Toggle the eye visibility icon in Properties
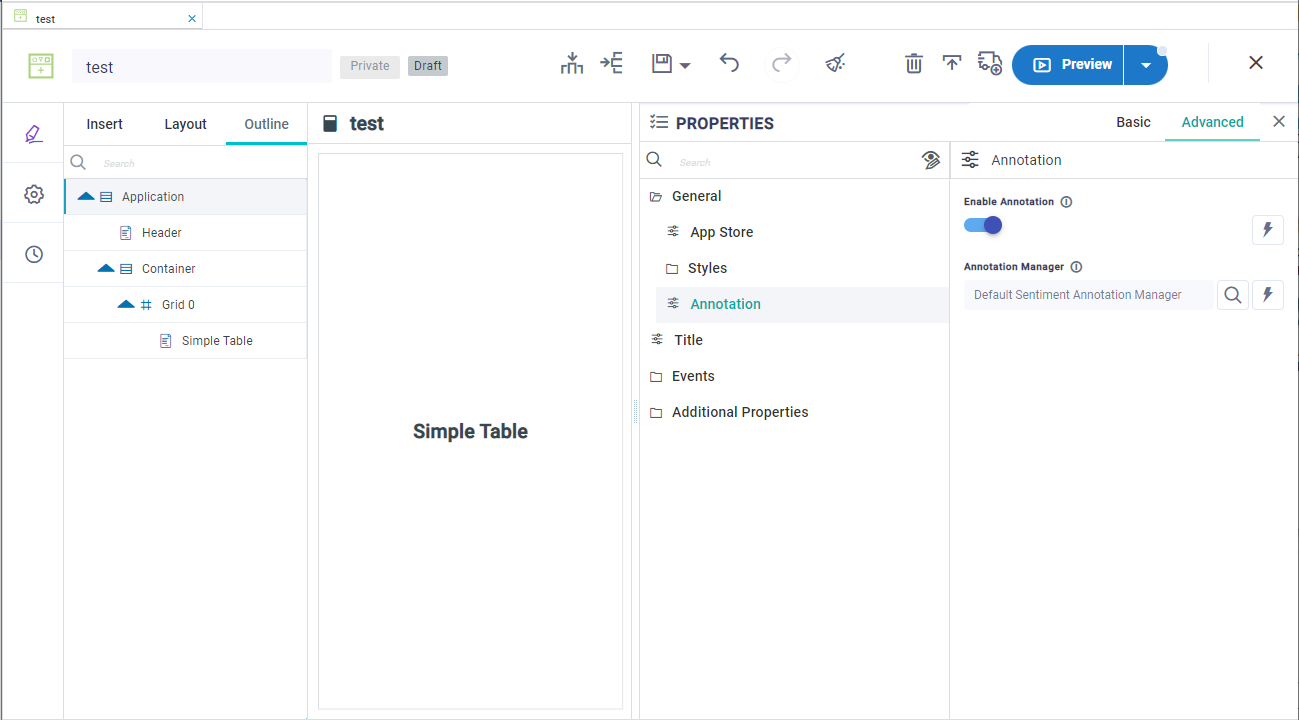 (x=931, y=161)
